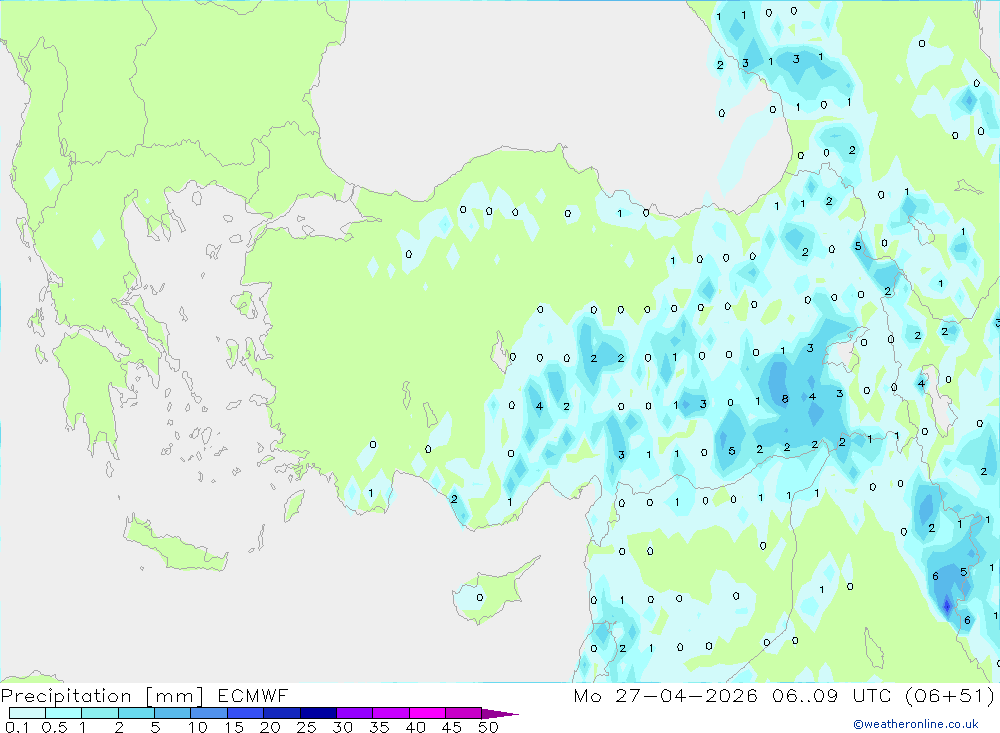Click the 'Precipitation [mm]' title text
This screenshot has width=1000, height=733.
tap(102, 696)
